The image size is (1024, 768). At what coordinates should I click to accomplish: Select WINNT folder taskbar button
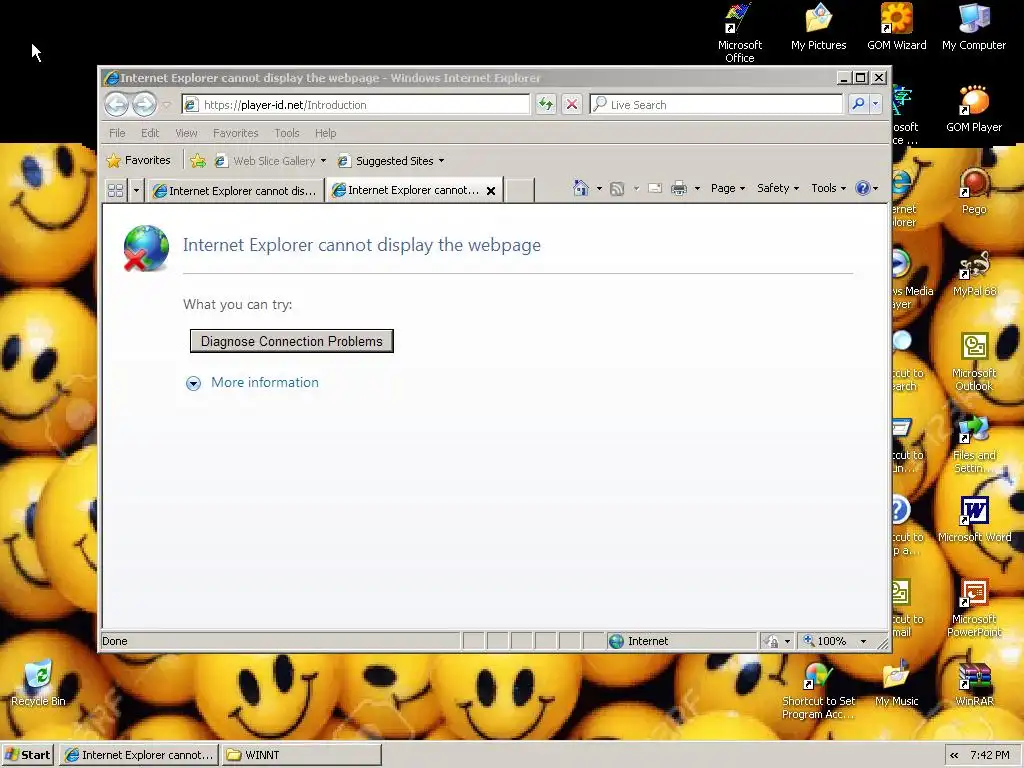(302, 755)
